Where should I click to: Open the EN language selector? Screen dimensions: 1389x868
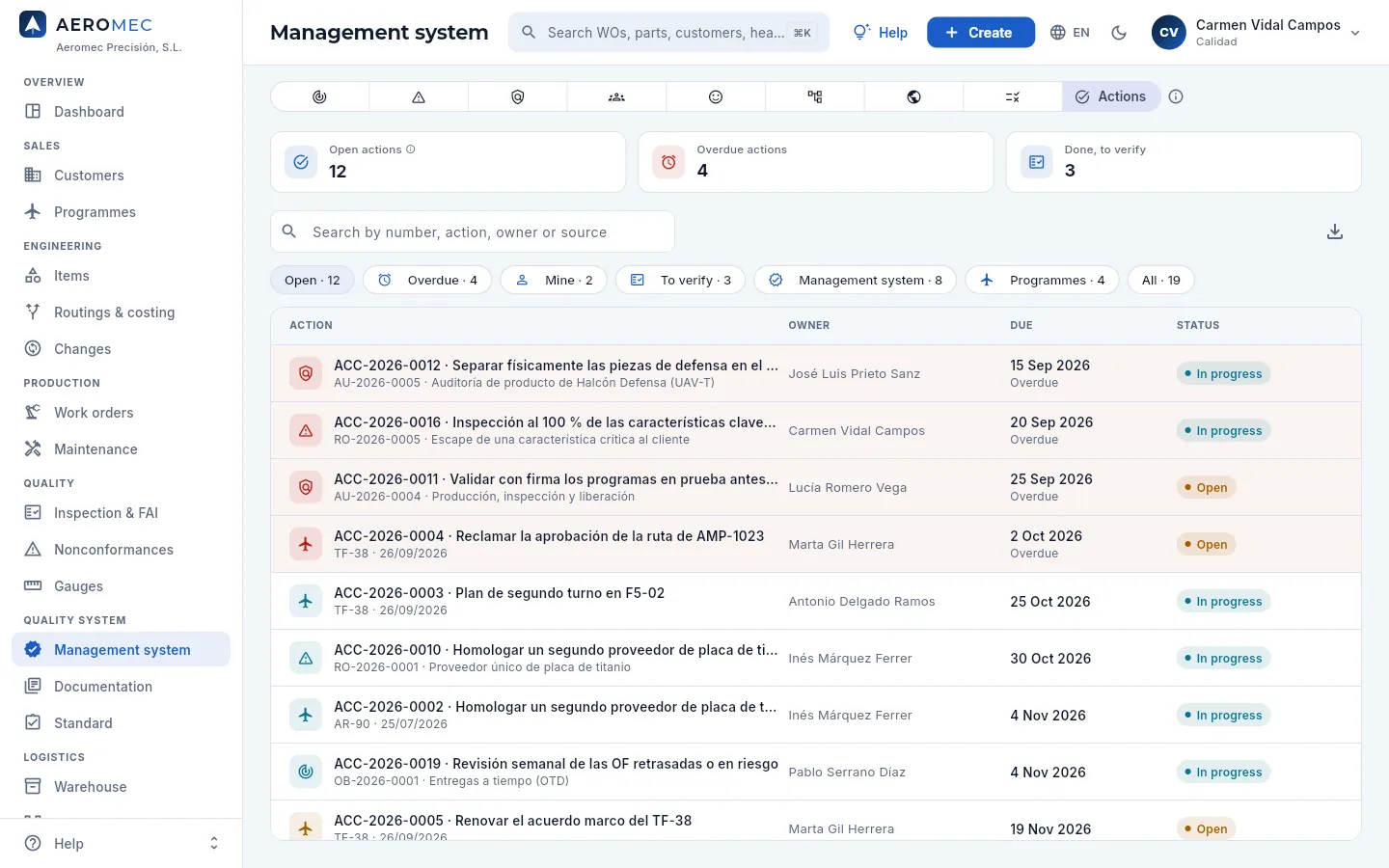tap(1070, 33)
